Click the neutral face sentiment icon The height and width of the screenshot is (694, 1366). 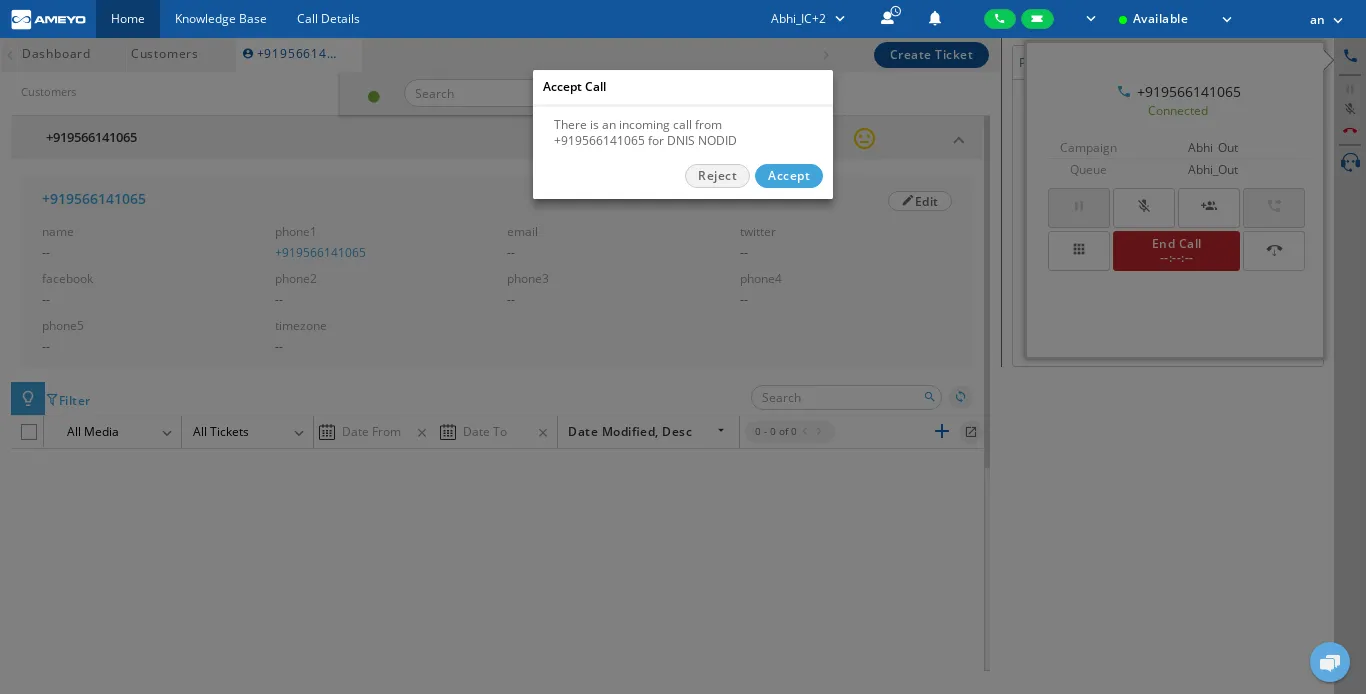click(865, 138)
